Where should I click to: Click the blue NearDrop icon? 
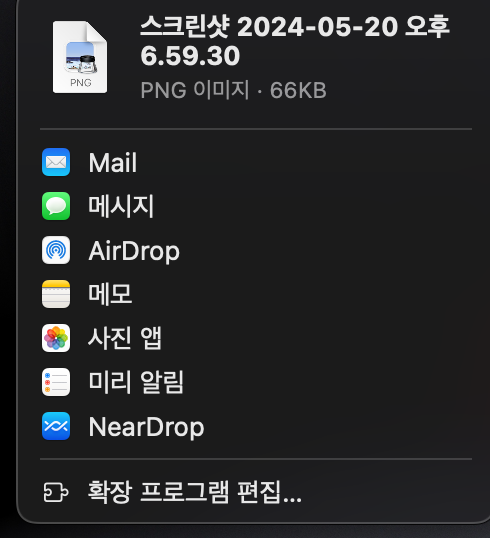pyautogui.click(x=56, y=426)
